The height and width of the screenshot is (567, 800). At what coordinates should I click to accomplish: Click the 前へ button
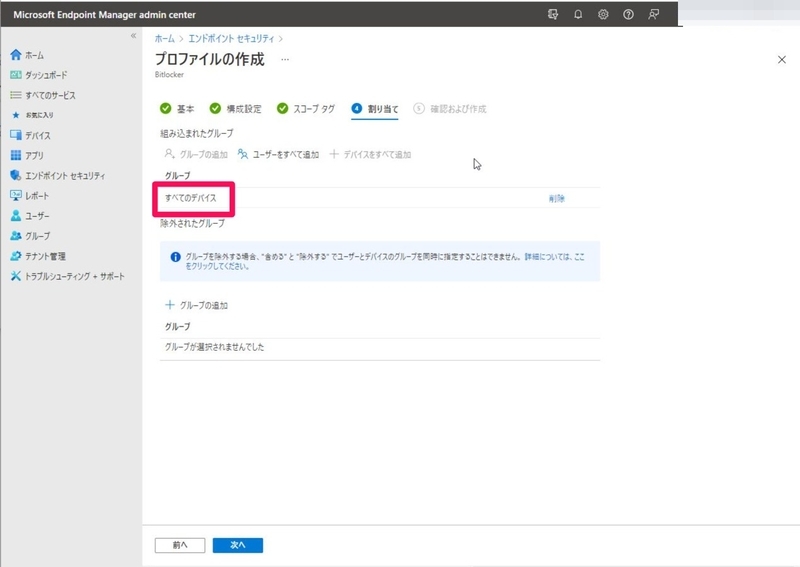(x=180, y=545)
